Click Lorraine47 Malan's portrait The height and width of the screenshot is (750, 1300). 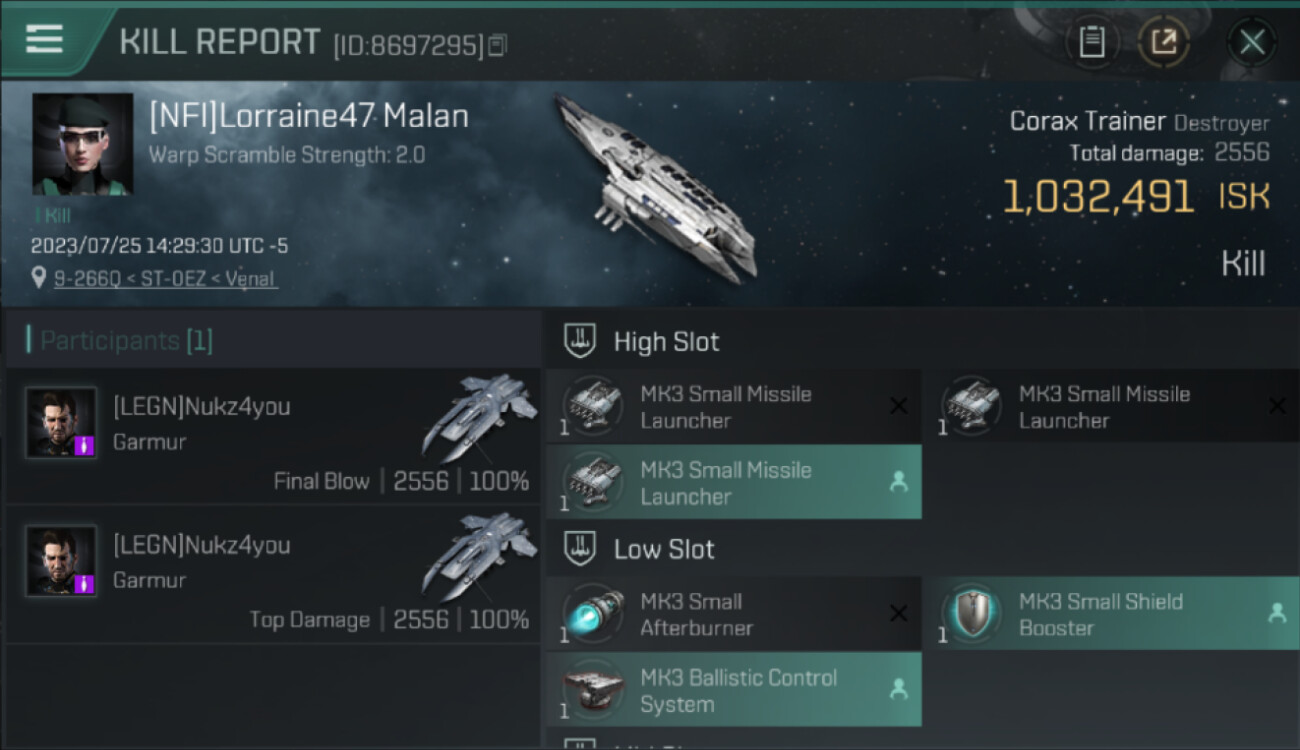coord(82,144)
